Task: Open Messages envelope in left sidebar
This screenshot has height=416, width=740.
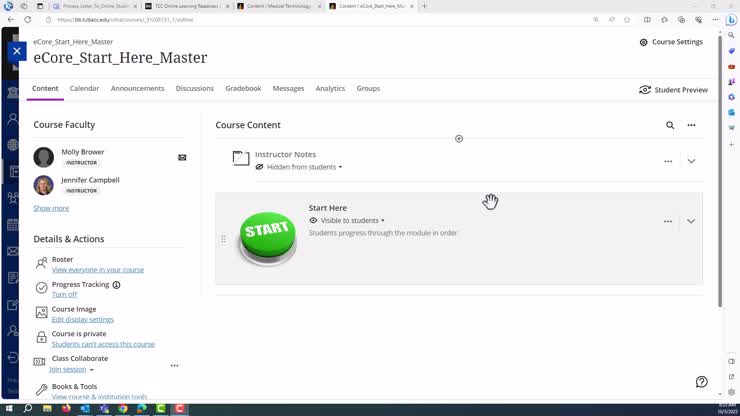Action: pyautogui.click(x=13, y=251)
